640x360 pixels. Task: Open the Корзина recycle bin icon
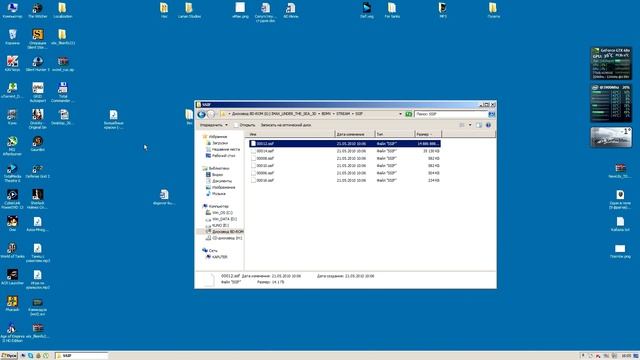pyautogui.click(x=12, y=37)
